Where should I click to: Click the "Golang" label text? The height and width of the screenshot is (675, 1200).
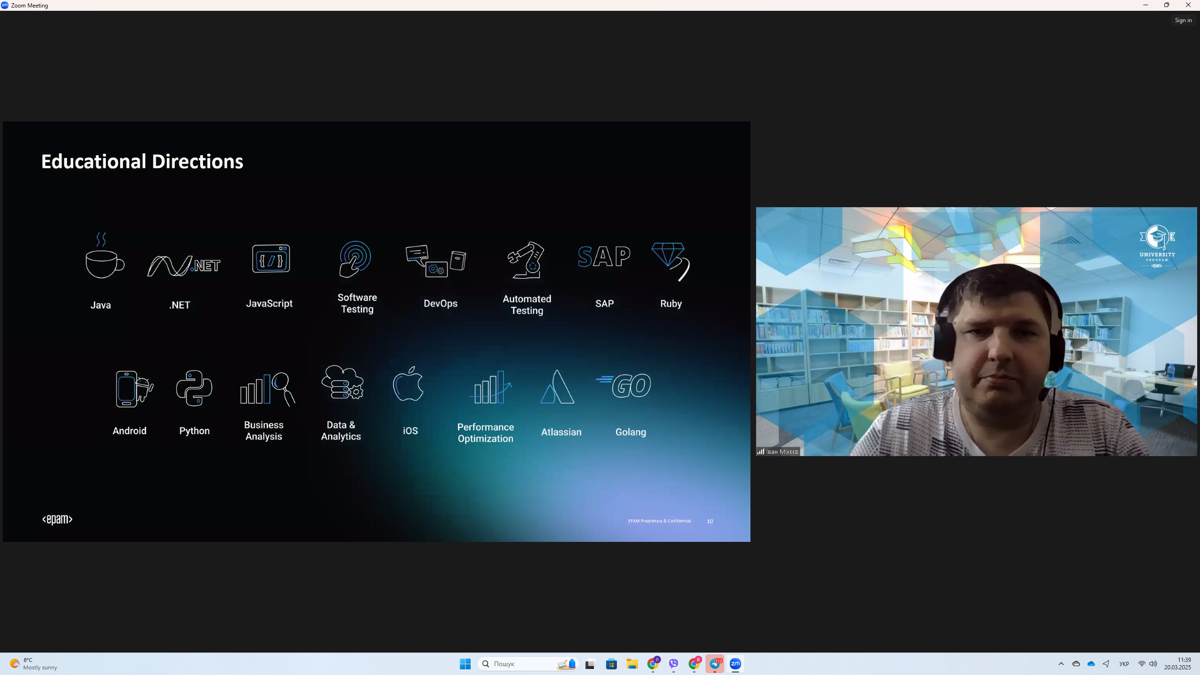point(631,432)
